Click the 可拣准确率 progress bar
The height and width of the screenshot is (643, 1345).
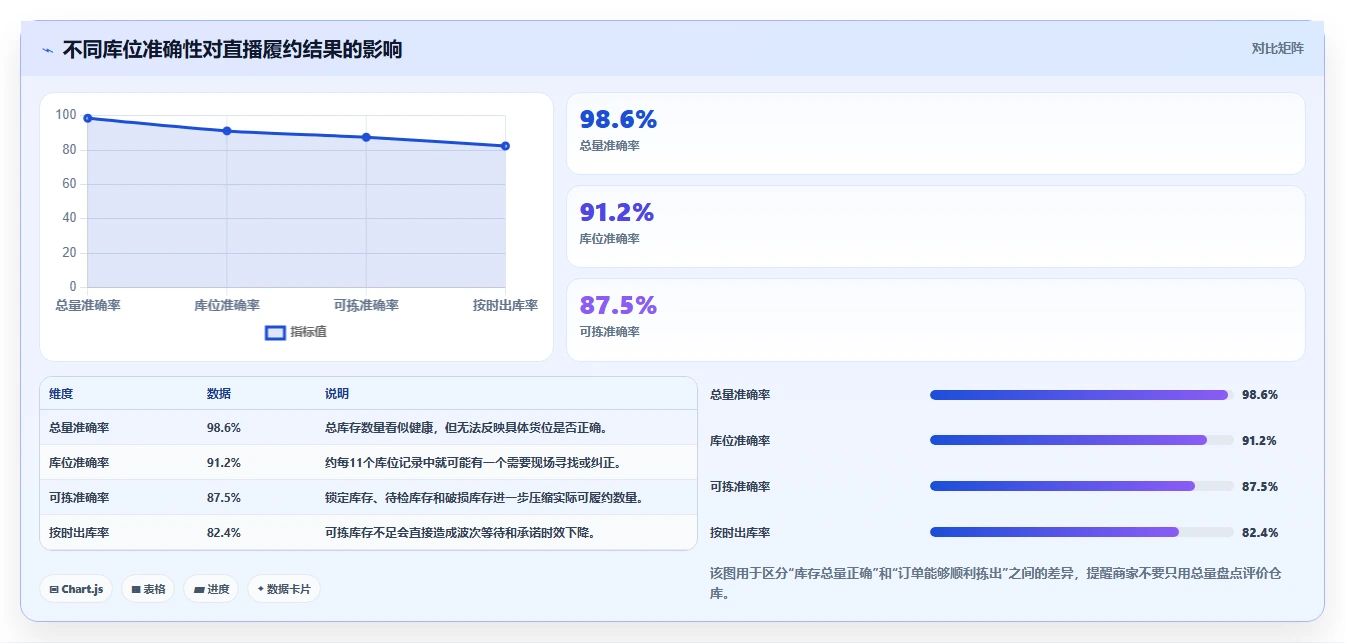point(1081,487)
